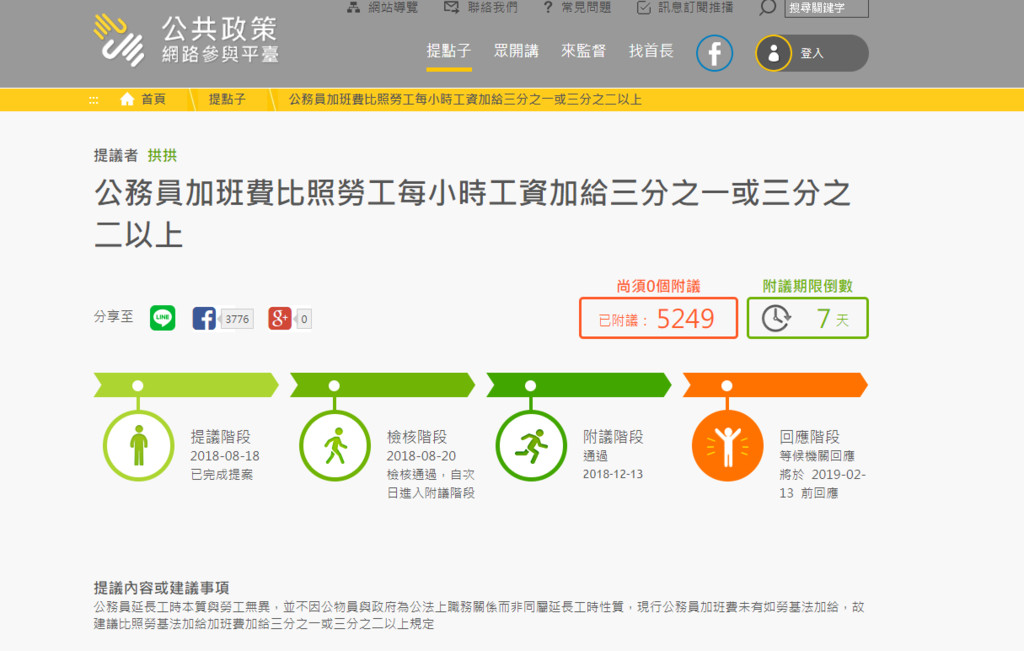Share the proposal on Facebook
The height and width of the screenshot is (651, 1024).
[x=205, y=318]
